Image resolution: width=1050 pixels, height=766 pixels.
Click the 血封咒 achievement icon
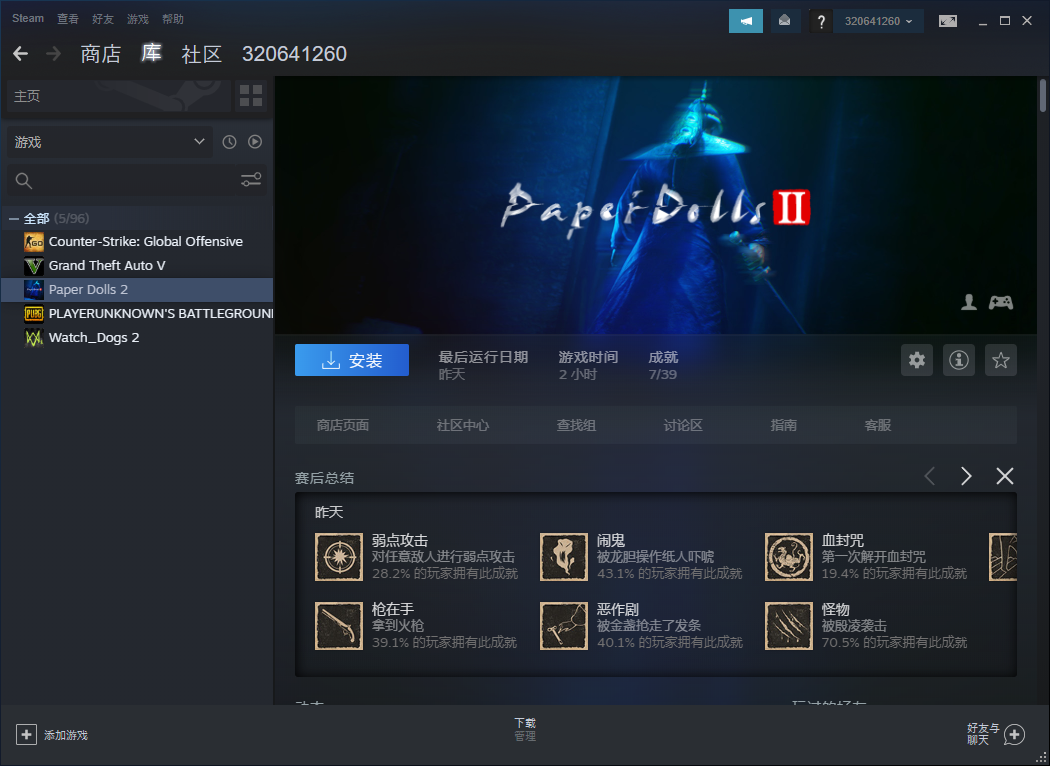pos(789,557)
